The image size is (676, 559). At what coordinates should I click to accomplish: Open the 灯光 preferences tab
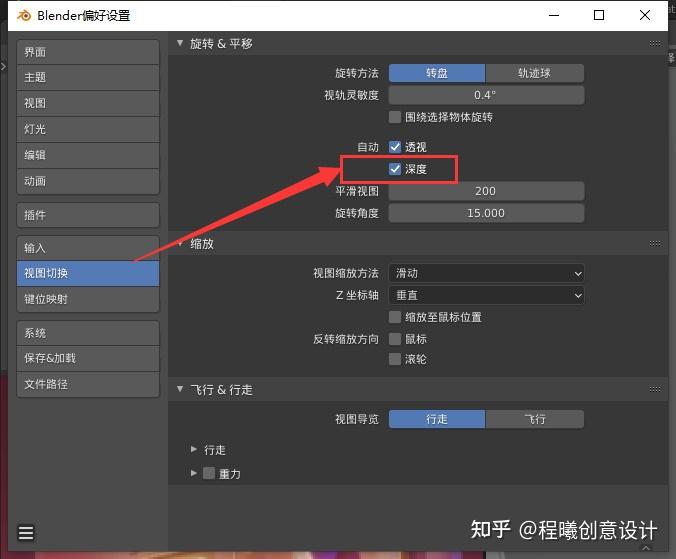coord(88,129)
